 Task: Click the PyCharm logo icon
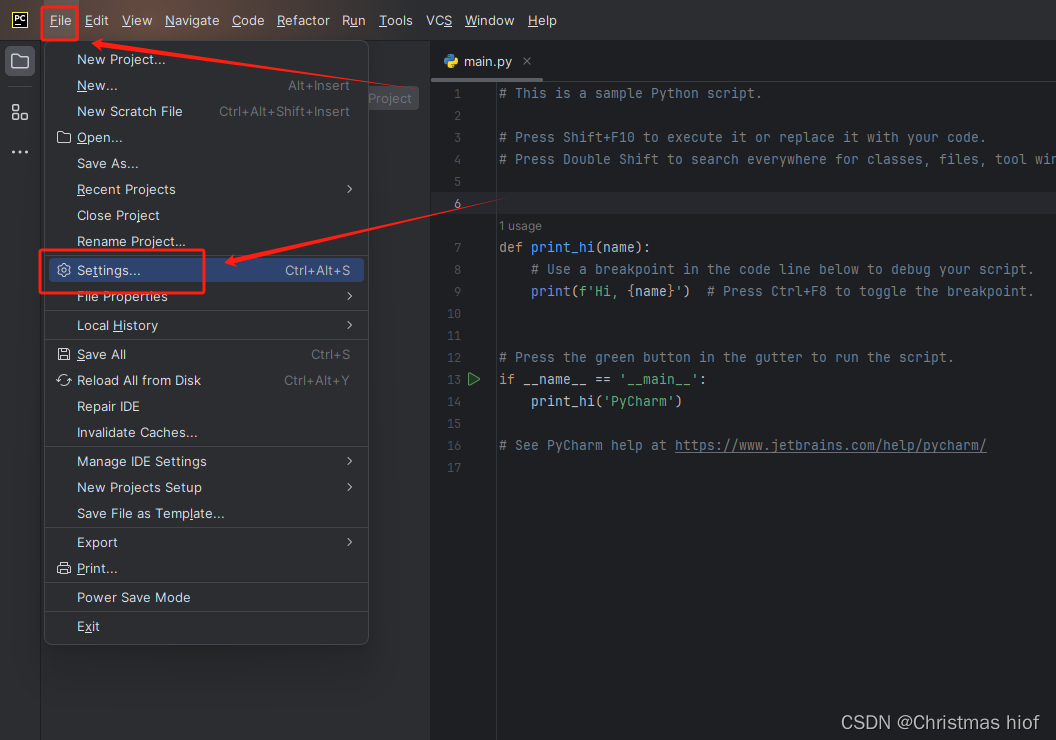20,20
